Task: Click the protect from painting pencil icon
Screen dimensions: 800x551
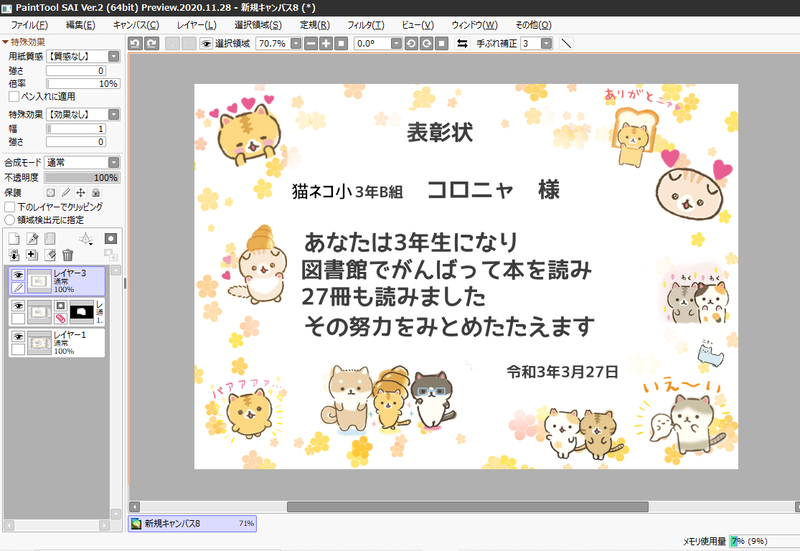Action: click(65, 192)
